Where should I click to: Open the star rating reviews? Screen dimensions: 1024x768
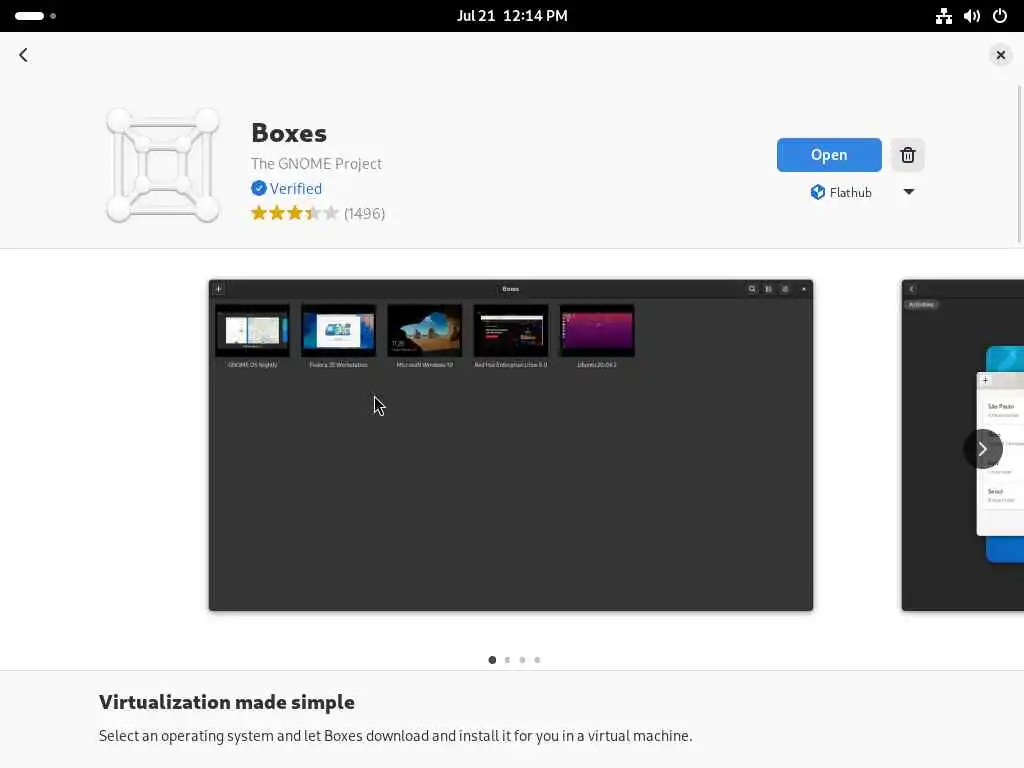click(x=295, y=213)
